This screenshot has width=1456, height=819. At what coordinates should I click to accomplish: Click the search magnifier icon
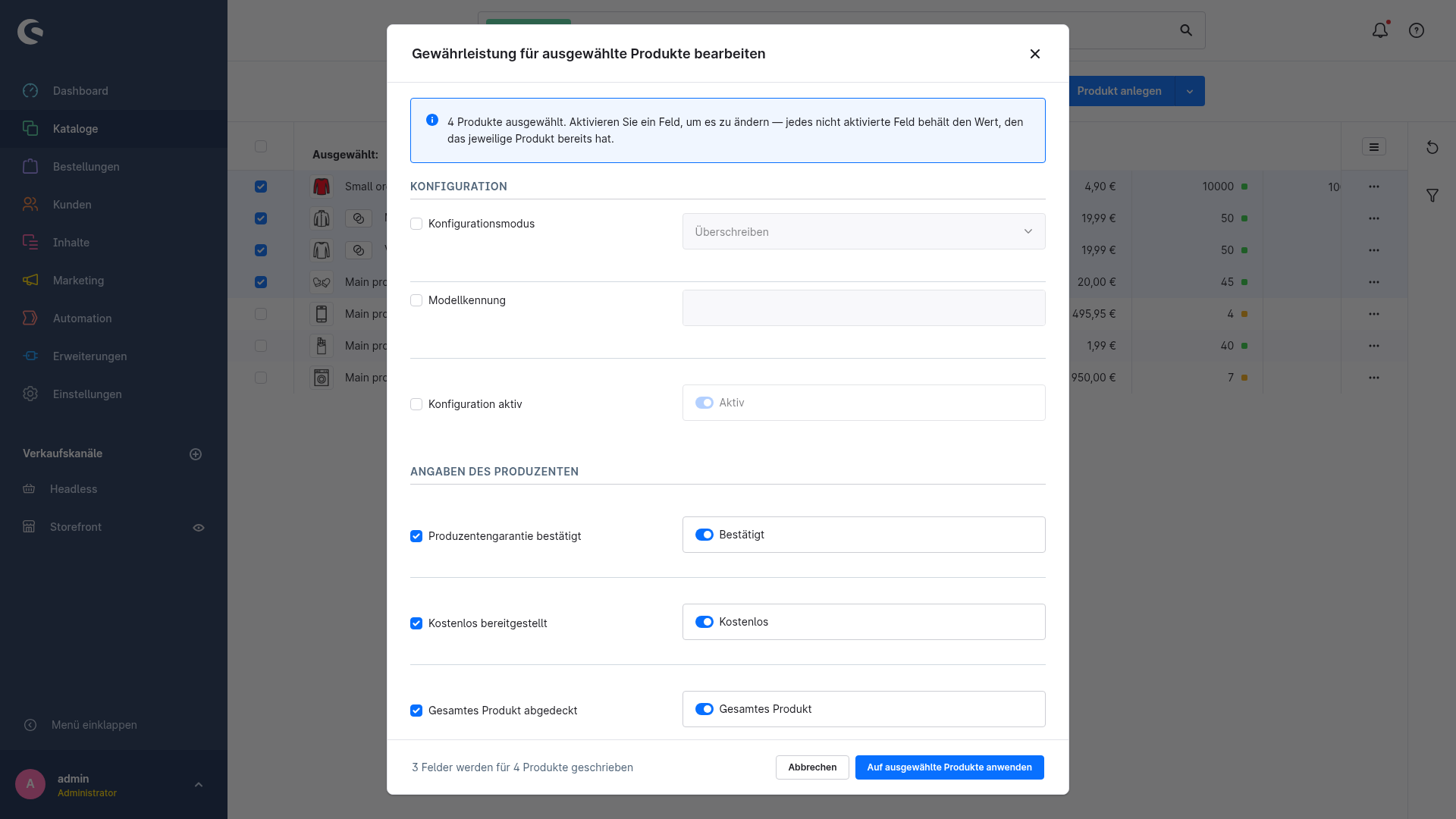[1186, 30]
